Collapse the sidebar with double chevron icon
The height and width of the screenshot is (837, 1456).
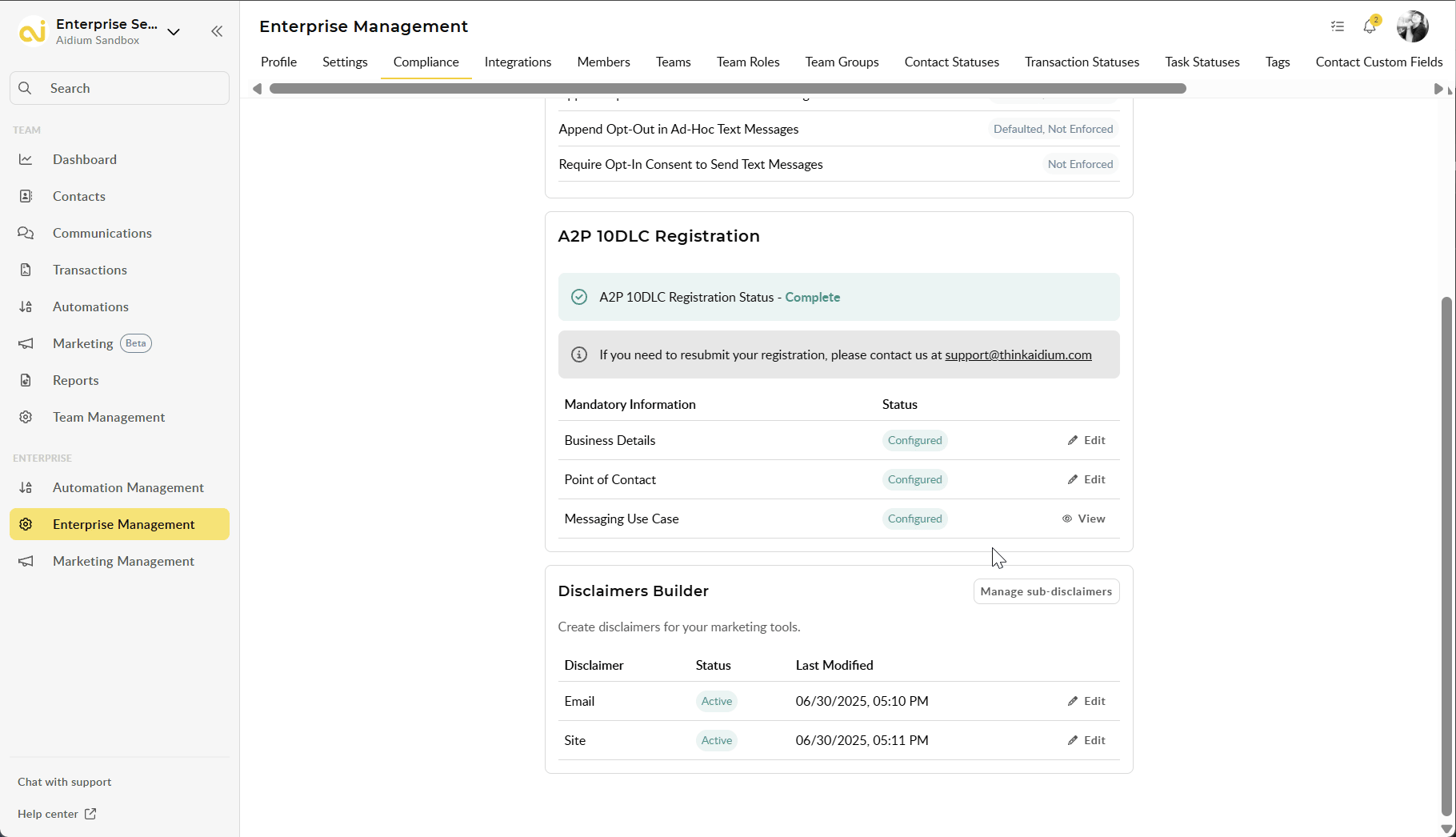pyautogui.click(x=217, y=31)
